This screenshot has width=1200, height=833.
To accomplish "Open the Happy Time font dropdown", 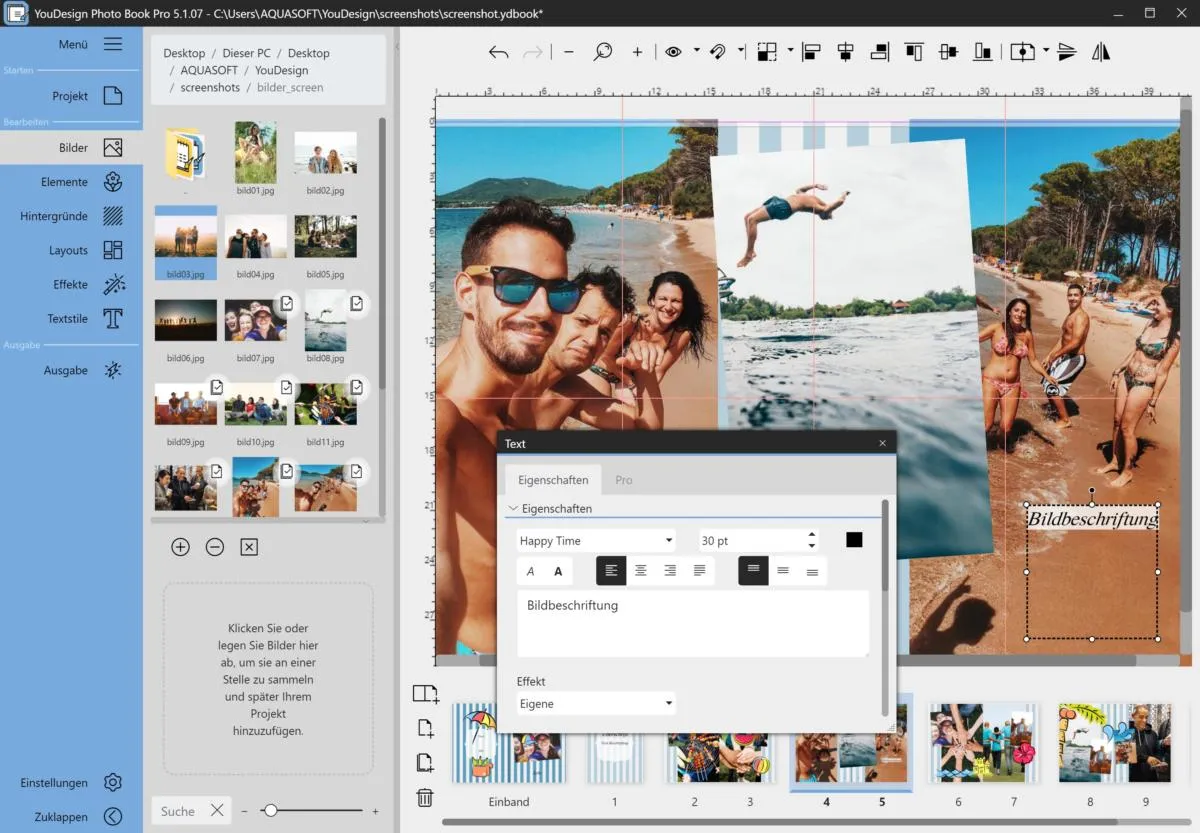I will [596, 541].
